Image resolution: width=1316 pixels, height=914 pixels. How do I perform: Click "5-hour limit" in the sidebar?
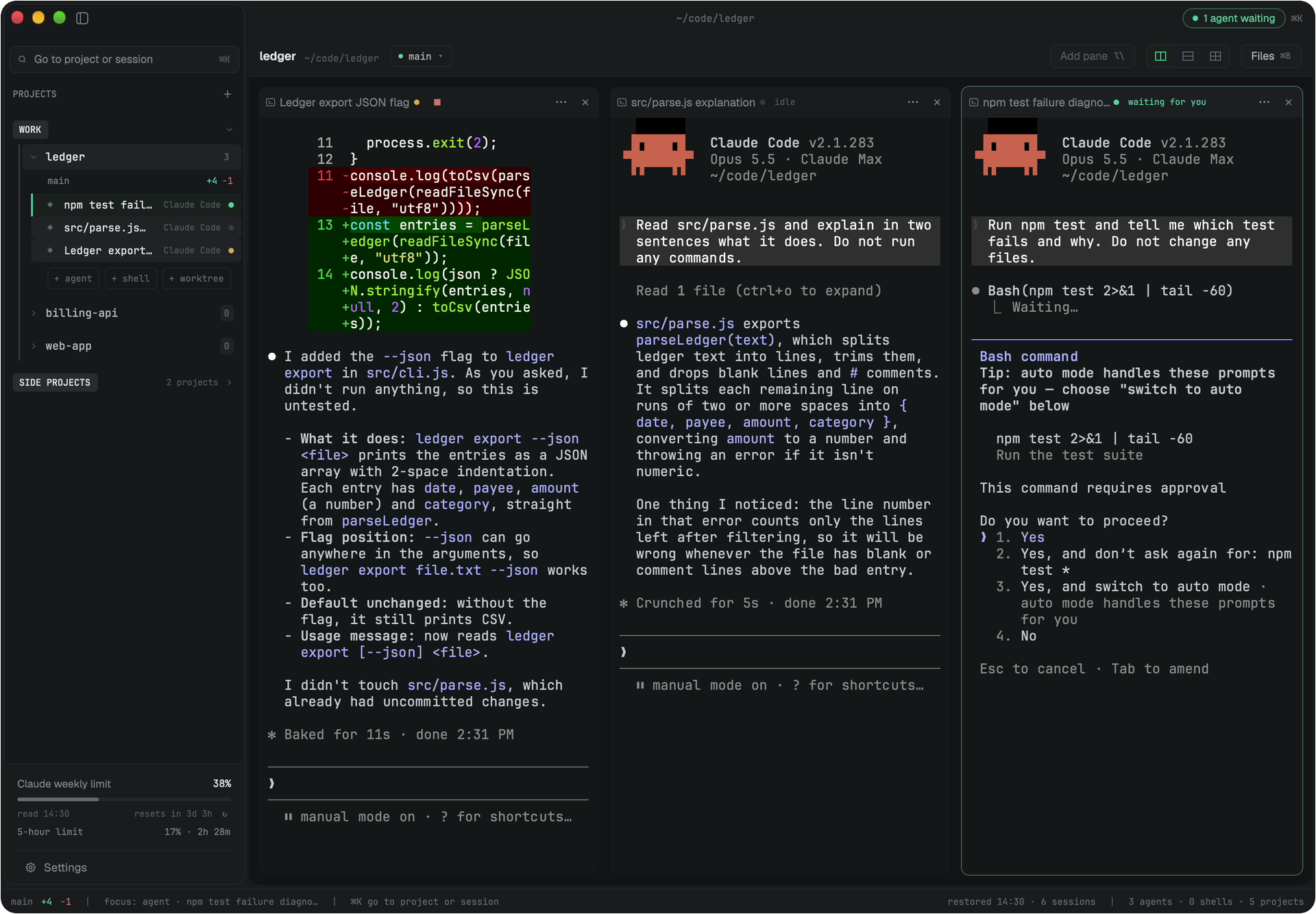tap(50, 832)
